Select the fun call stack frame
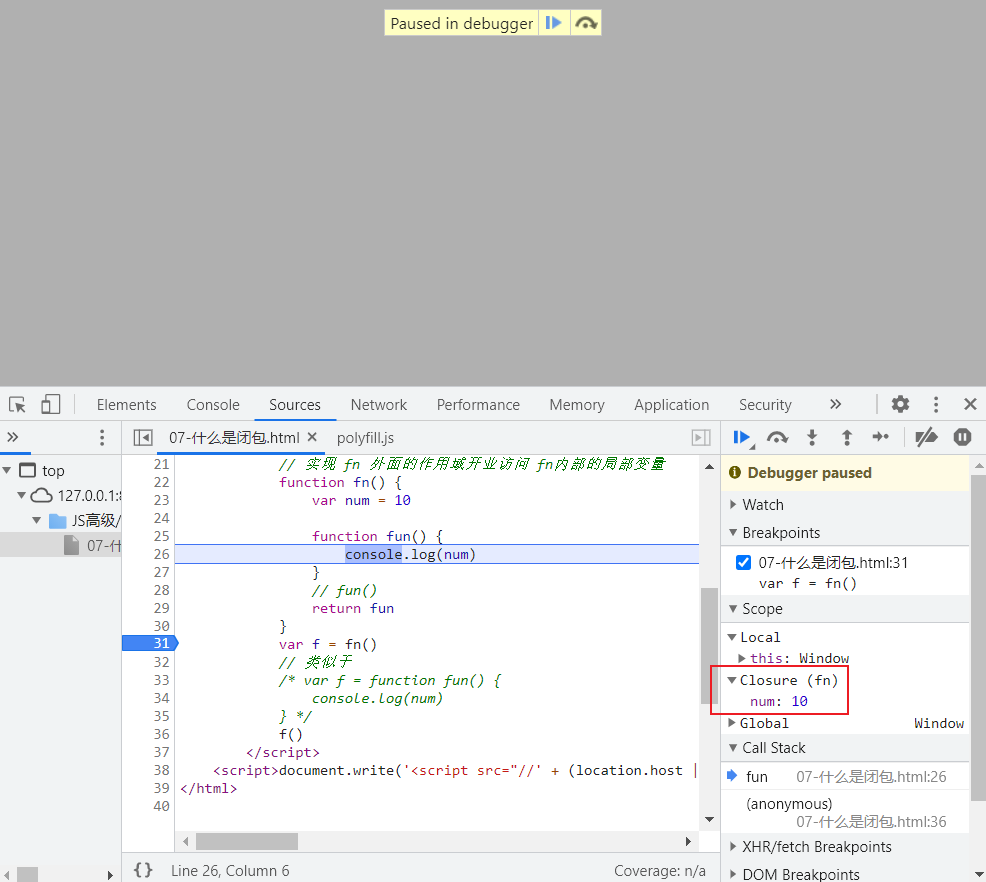 pyautogui.click(x=845, y=776)
